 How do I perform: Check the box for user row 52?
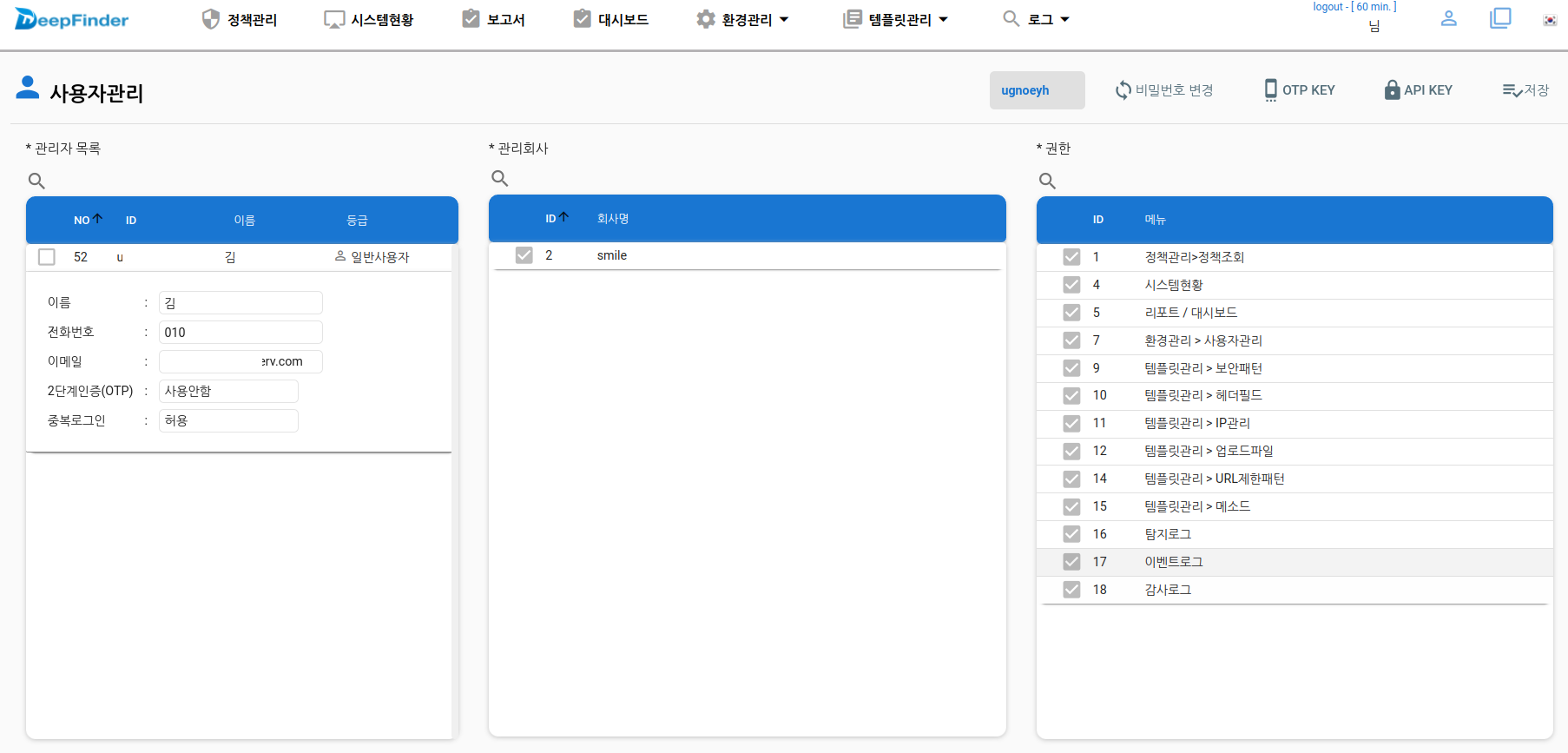coord(47,257)
